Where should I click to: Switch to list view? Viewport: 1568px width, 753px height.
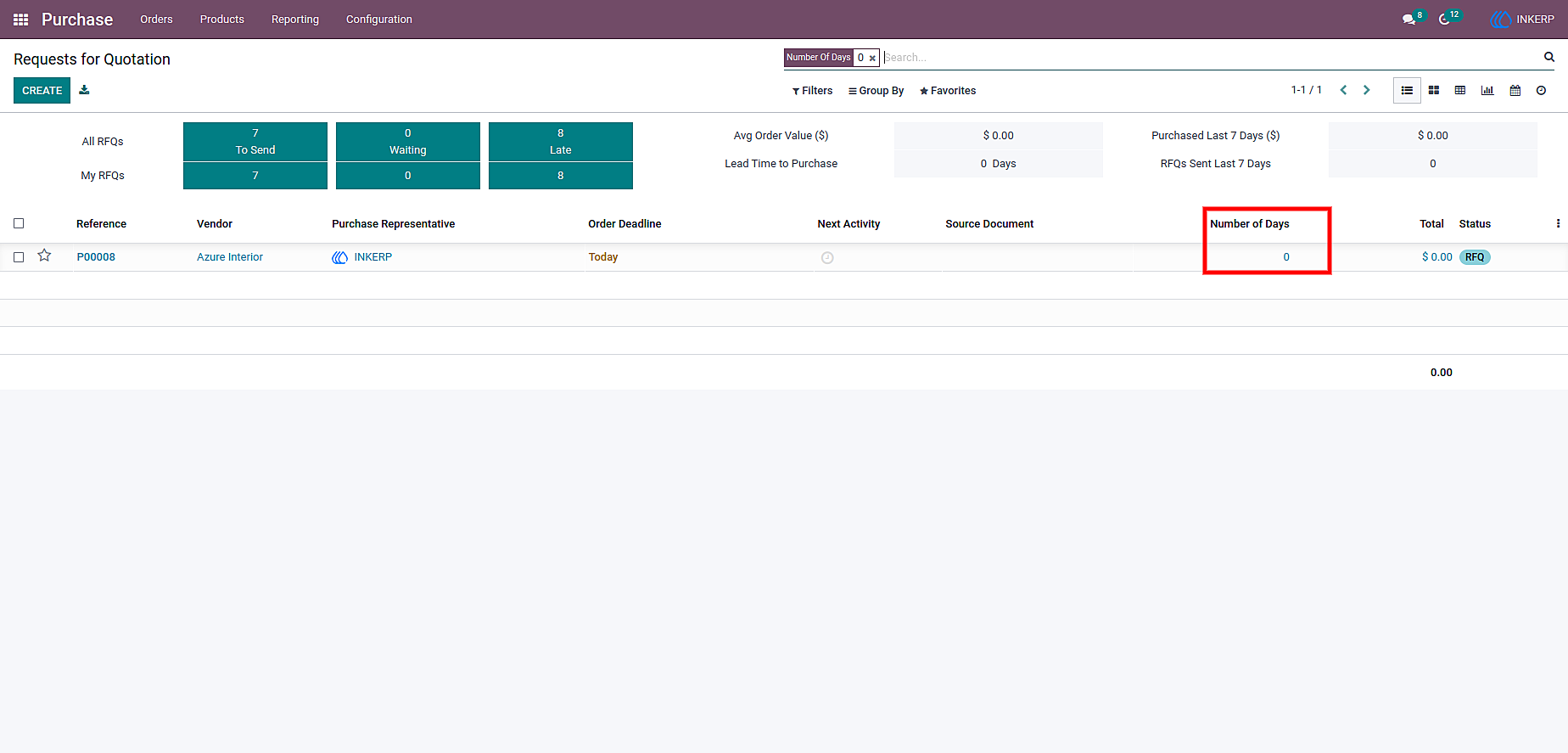pos(1407,90)
